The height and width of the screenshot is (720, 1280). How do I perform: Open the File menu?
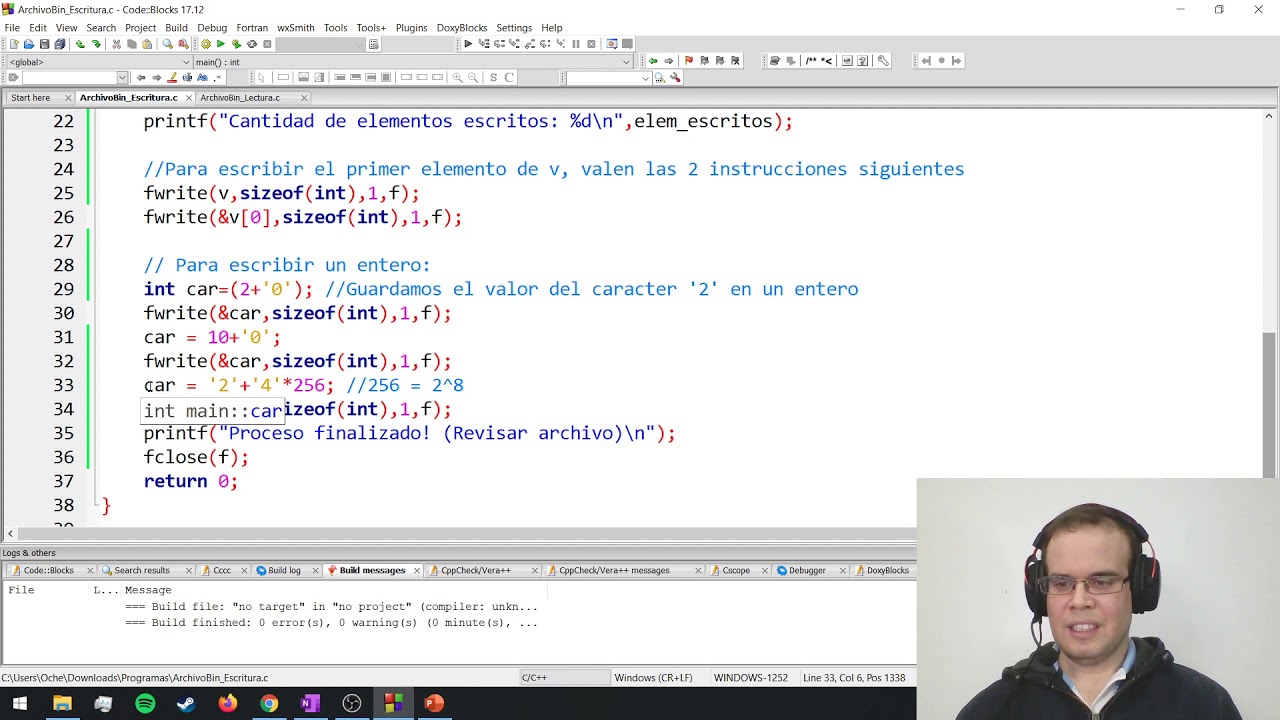tap(12, 28)
